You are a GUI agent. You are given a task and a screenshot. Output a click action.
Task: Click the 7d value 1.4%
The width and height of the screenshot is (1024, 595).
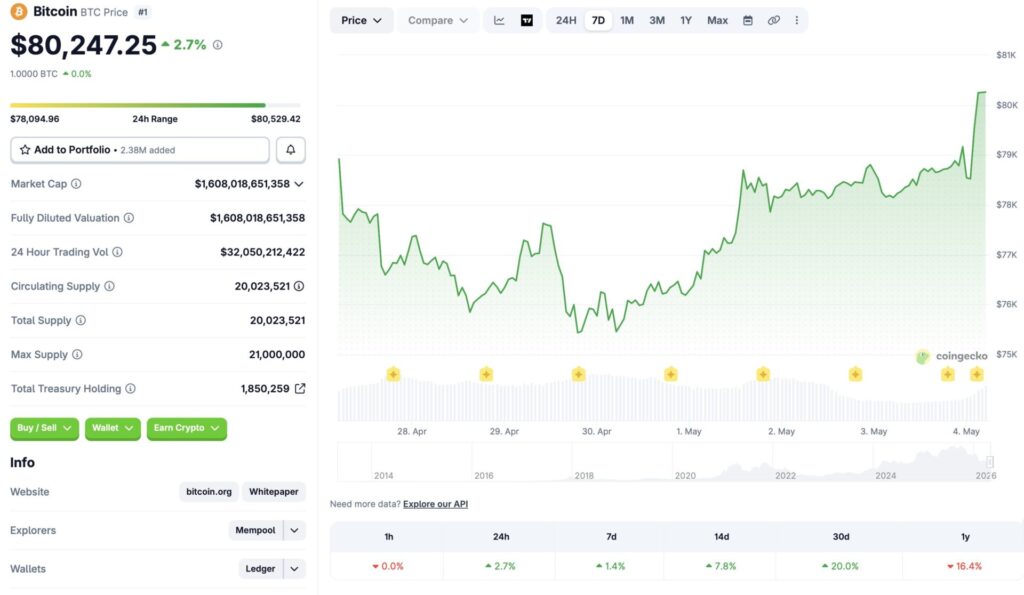click(x=611, y=566)
